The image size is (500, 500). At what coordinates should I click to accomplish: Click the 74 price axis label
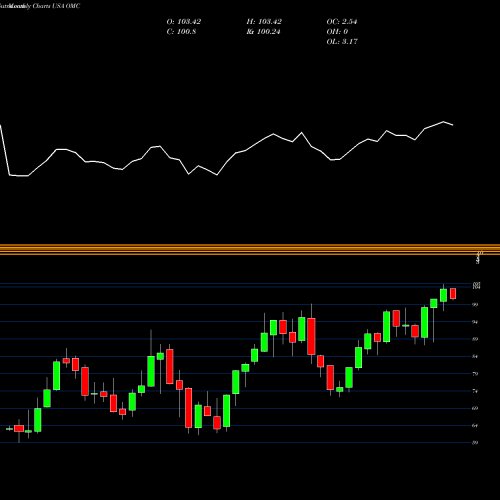tap(475, 391)
